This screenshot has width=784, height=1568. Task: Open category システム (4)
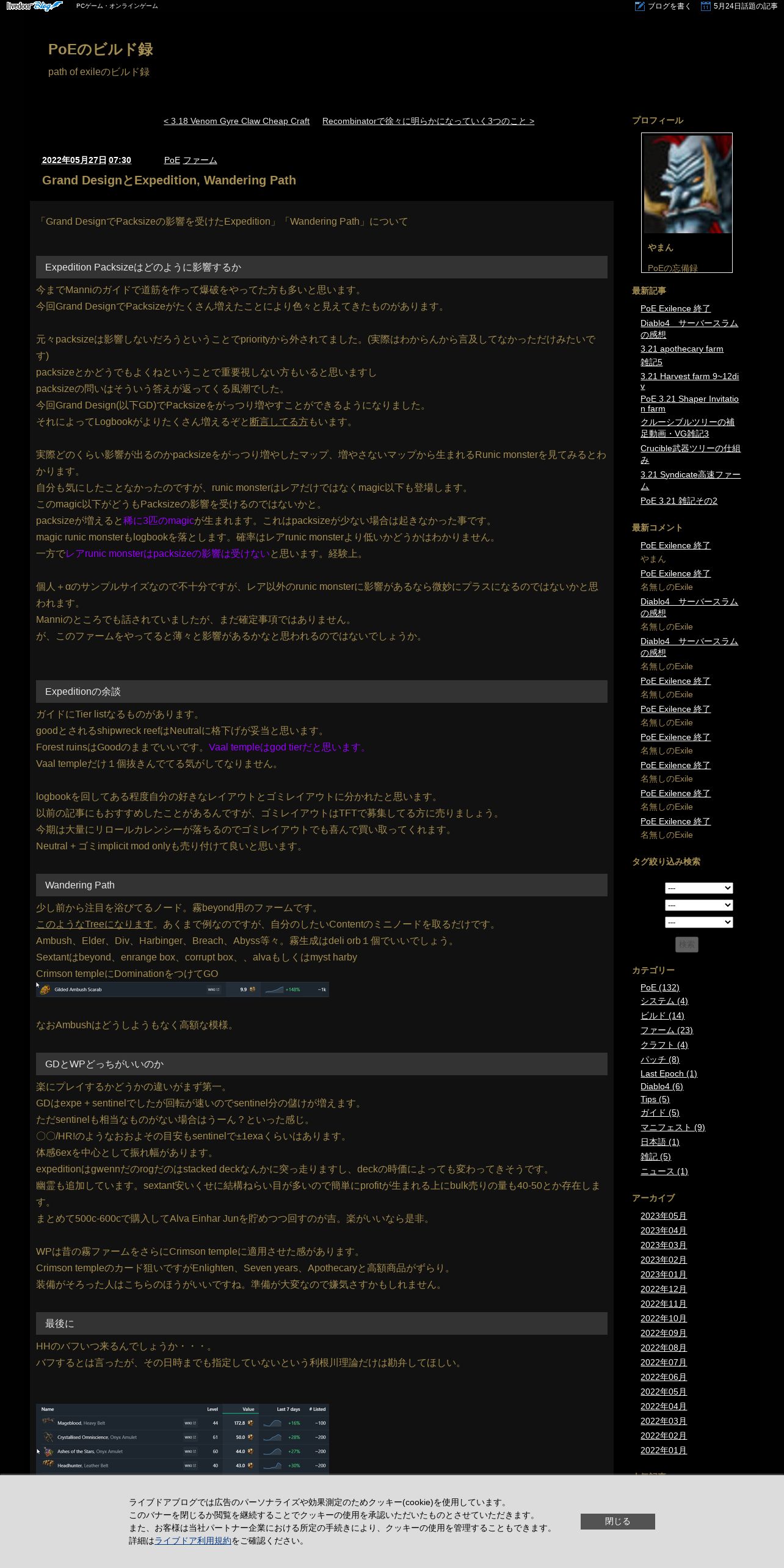[664, 1001]
